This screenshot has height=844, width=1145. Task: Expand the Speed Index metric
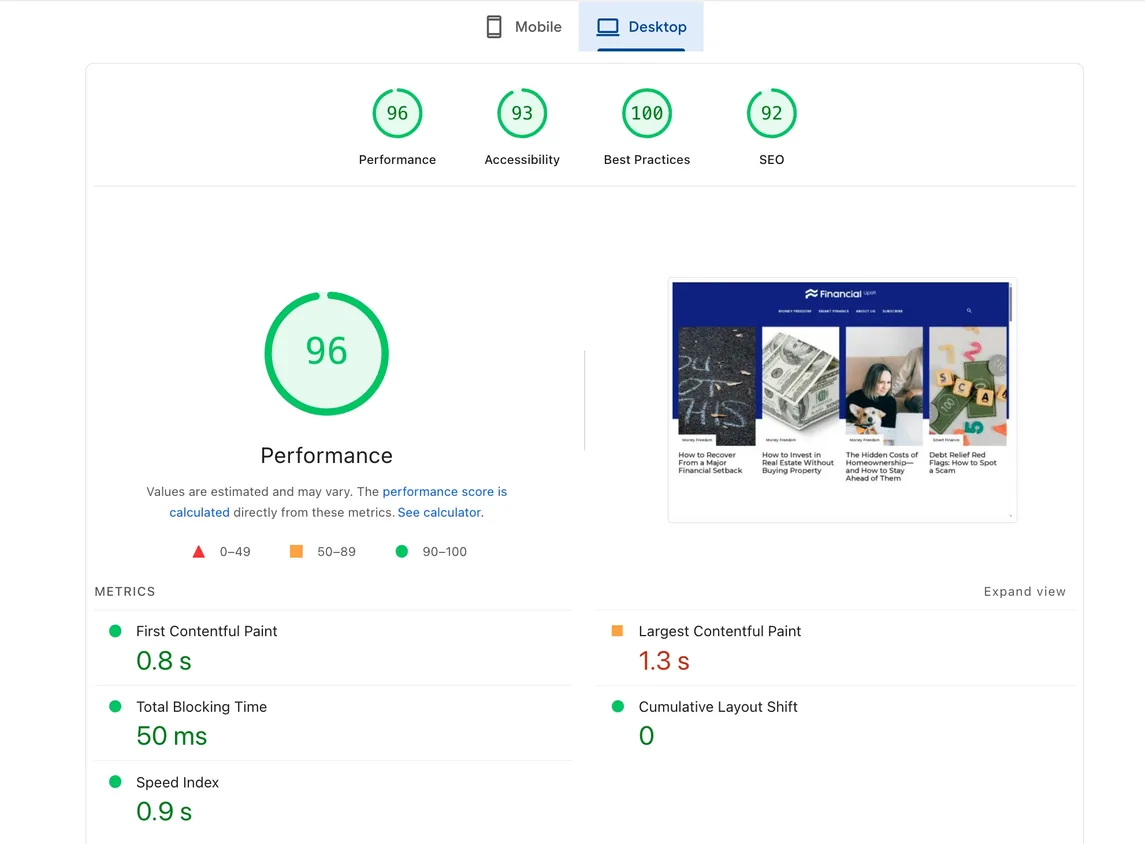(333, 799)
